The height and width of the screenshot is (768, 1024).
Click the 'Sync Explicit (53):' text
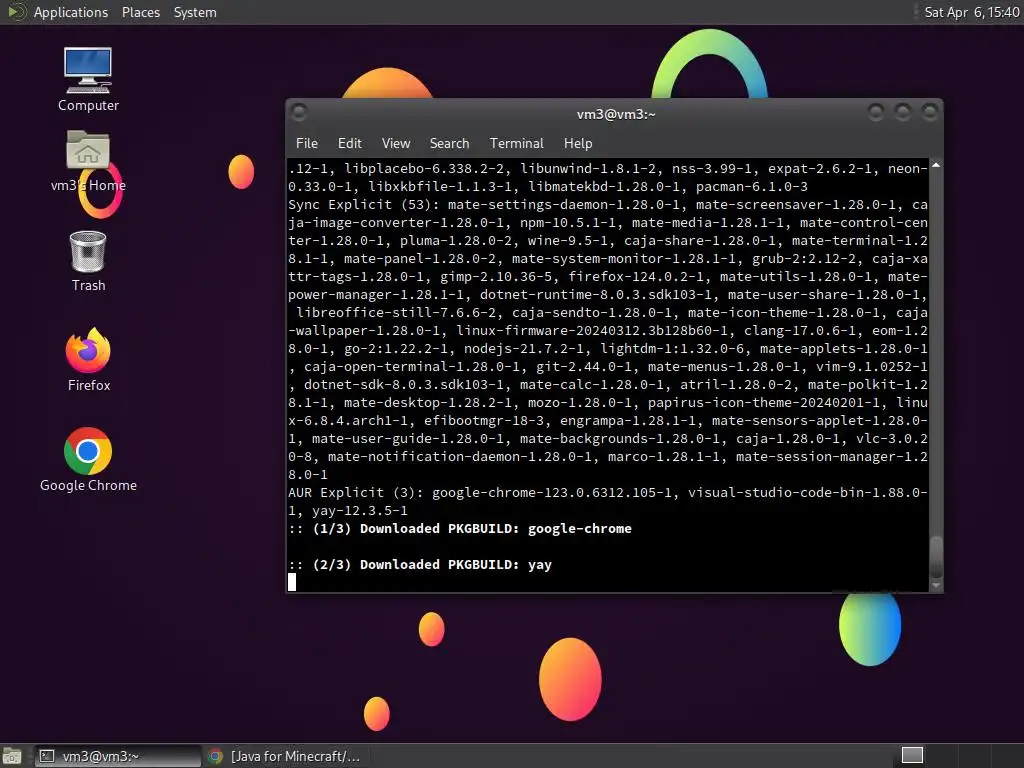tap(364, 204)
